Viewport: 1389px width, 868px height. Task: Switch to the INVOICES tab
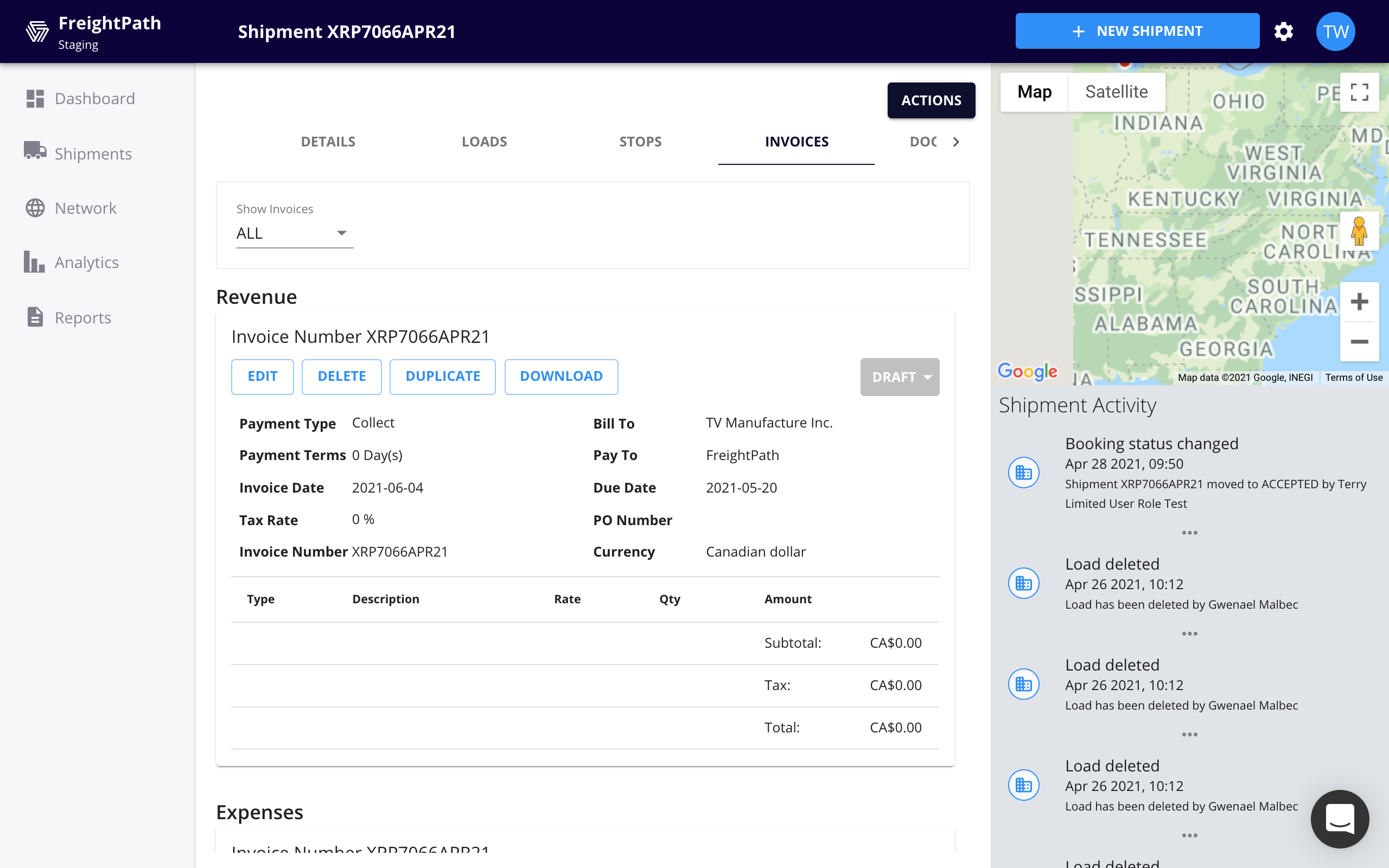coord(797,141)
